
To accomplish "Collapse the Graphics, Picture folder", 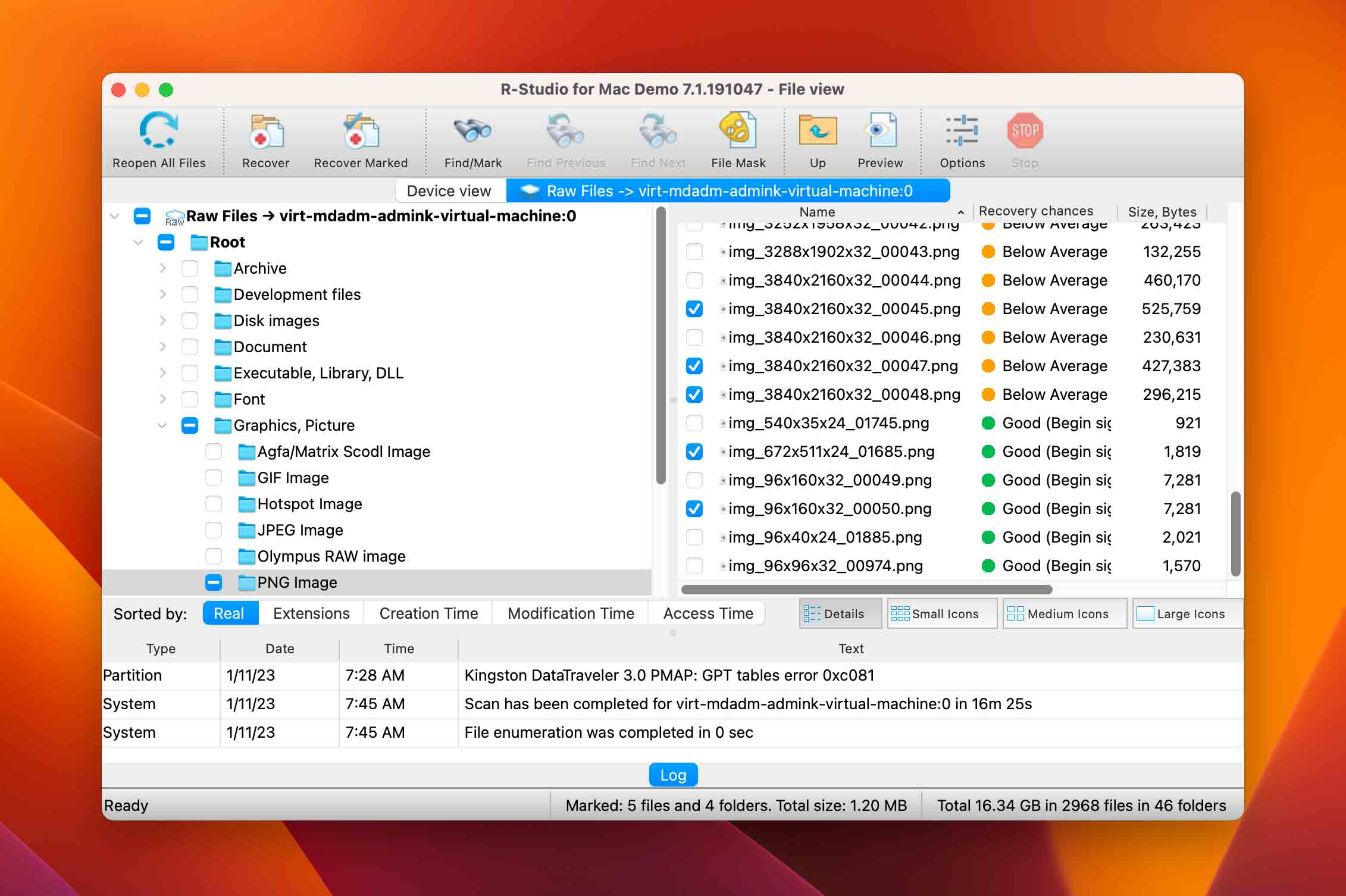I will coord(162,425).
